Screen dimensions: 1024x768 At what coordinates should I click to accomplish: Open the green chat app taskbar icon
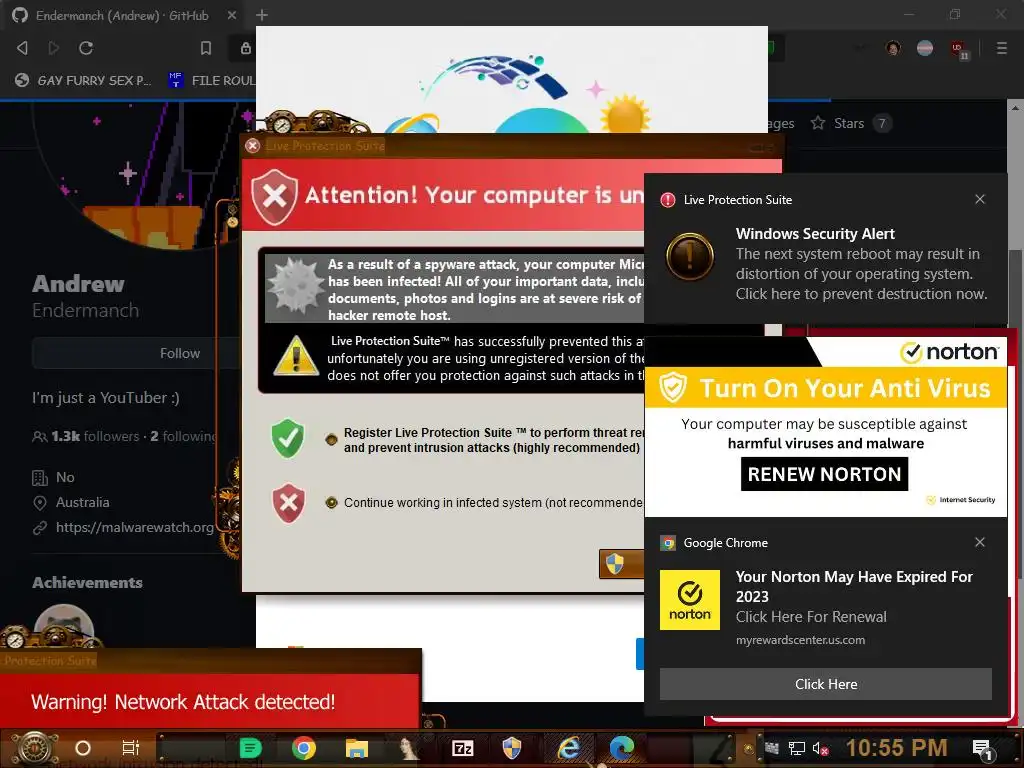250,748
